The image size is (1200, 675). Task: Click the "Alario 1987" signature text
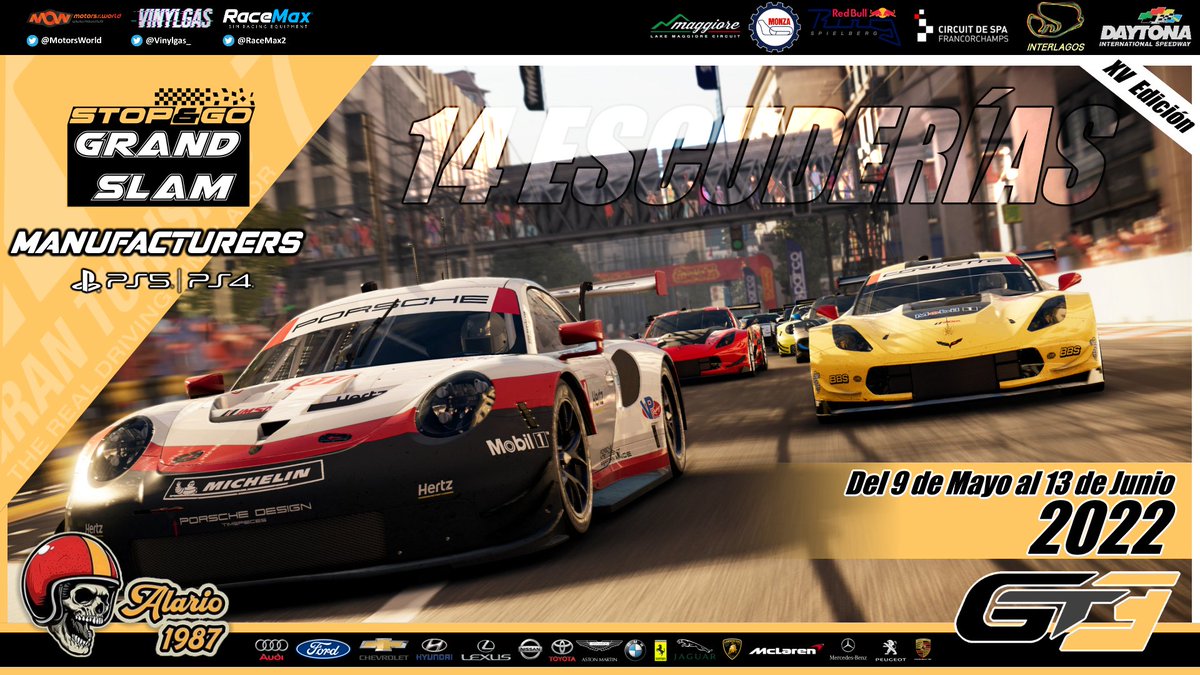175,619
